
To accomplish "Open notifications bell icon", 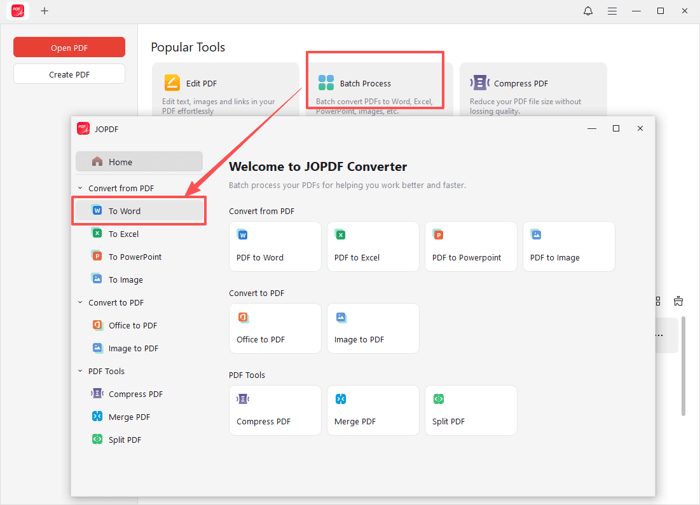I will click(x=588, y=11).
